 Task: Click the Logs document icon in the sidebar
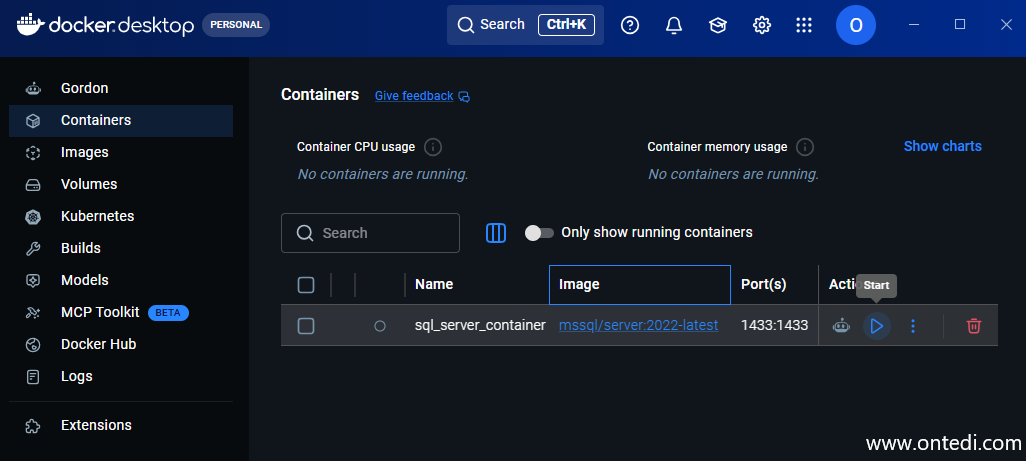point(33,377)
